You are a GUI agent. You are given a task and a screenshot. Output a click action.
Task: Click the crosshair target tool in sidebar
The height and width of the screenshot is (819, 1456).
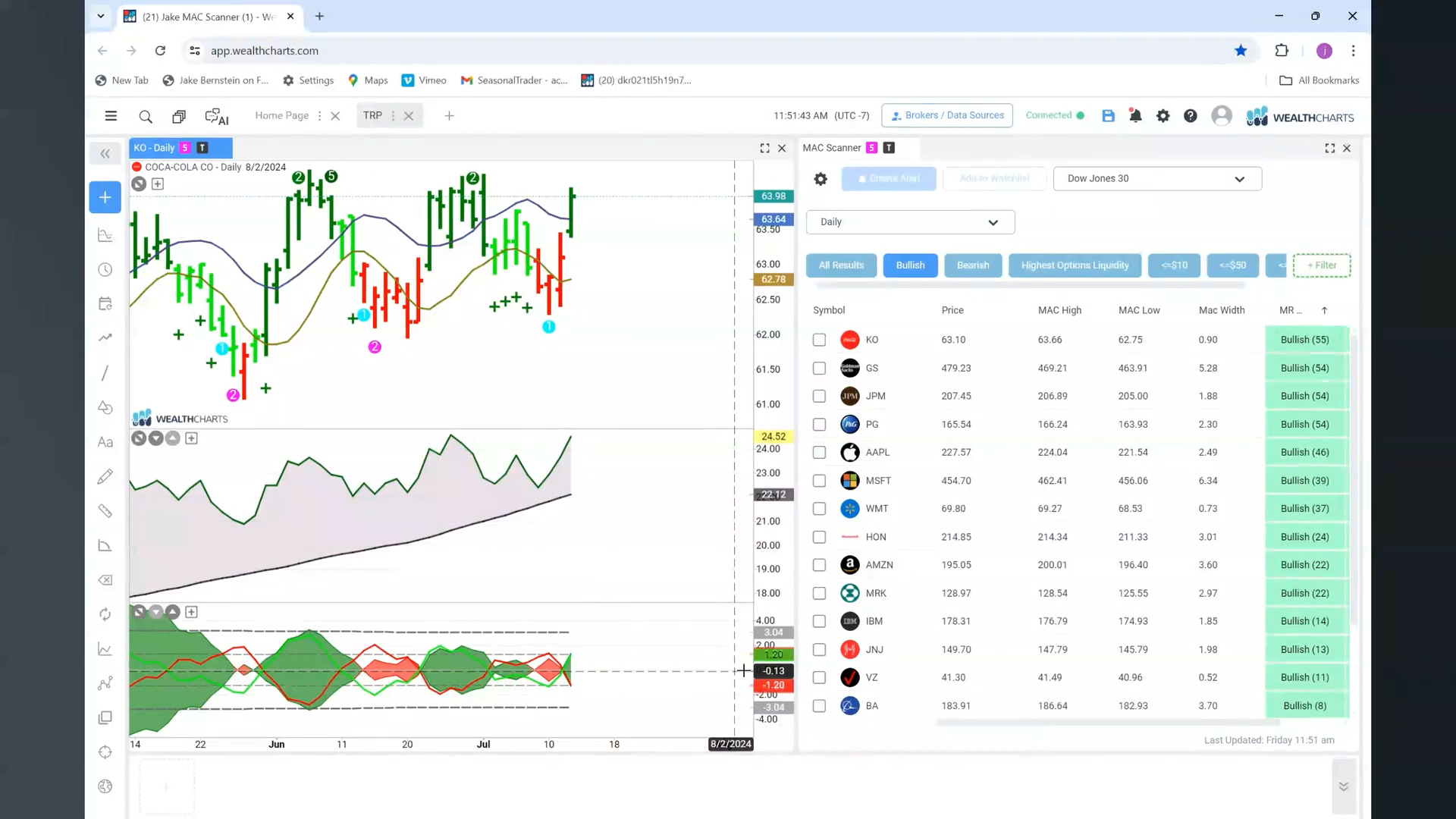(x=105, y=752)
